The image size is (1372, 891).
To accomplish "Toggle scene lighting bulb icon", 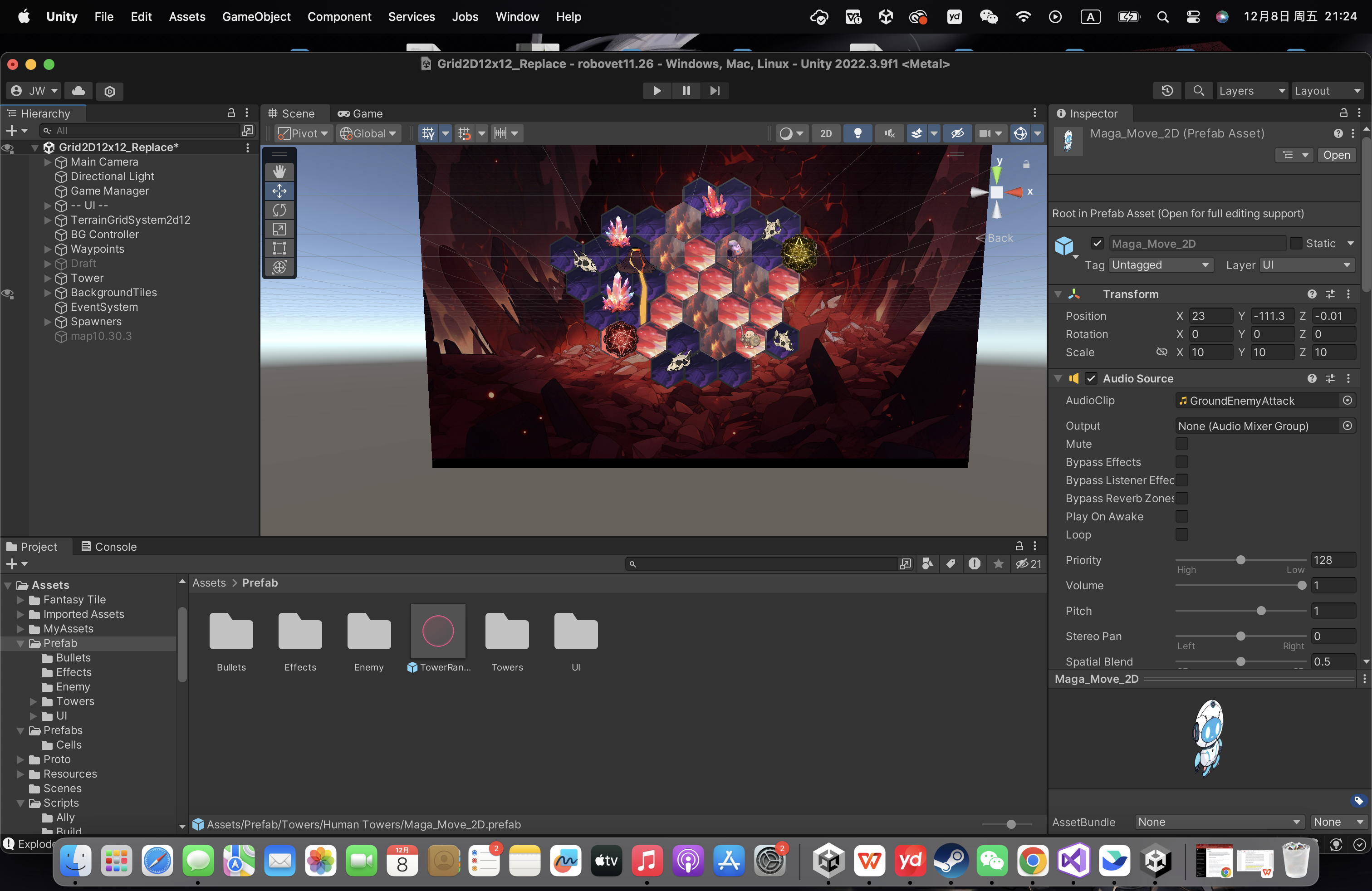I will [x=858, y=133].
